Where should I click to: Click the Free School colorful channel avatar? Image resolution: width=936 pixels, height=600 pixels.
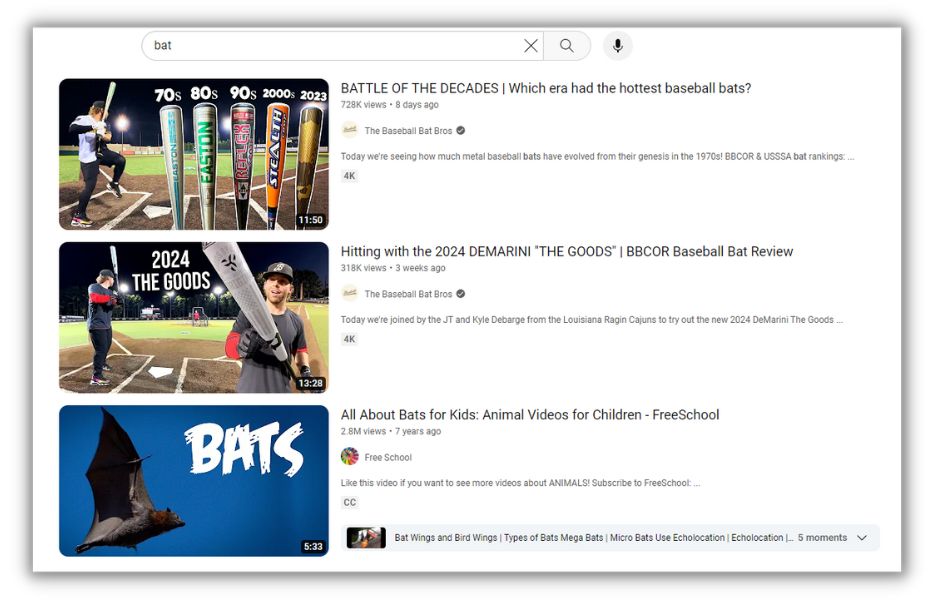click(x=350, y=457)
